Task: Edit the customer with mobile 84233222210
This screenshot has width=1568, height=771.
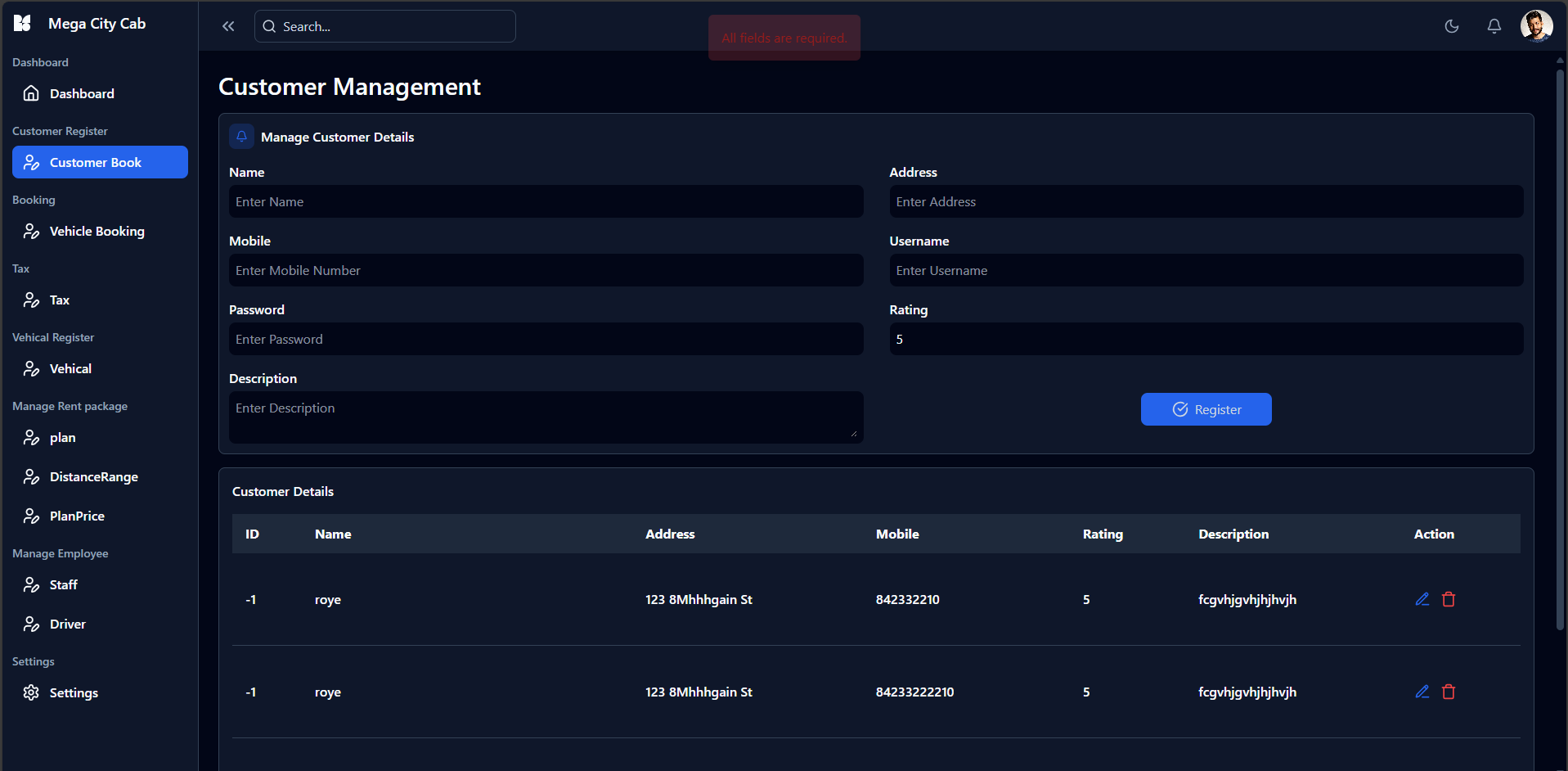Action: [x=1422, y=692]
